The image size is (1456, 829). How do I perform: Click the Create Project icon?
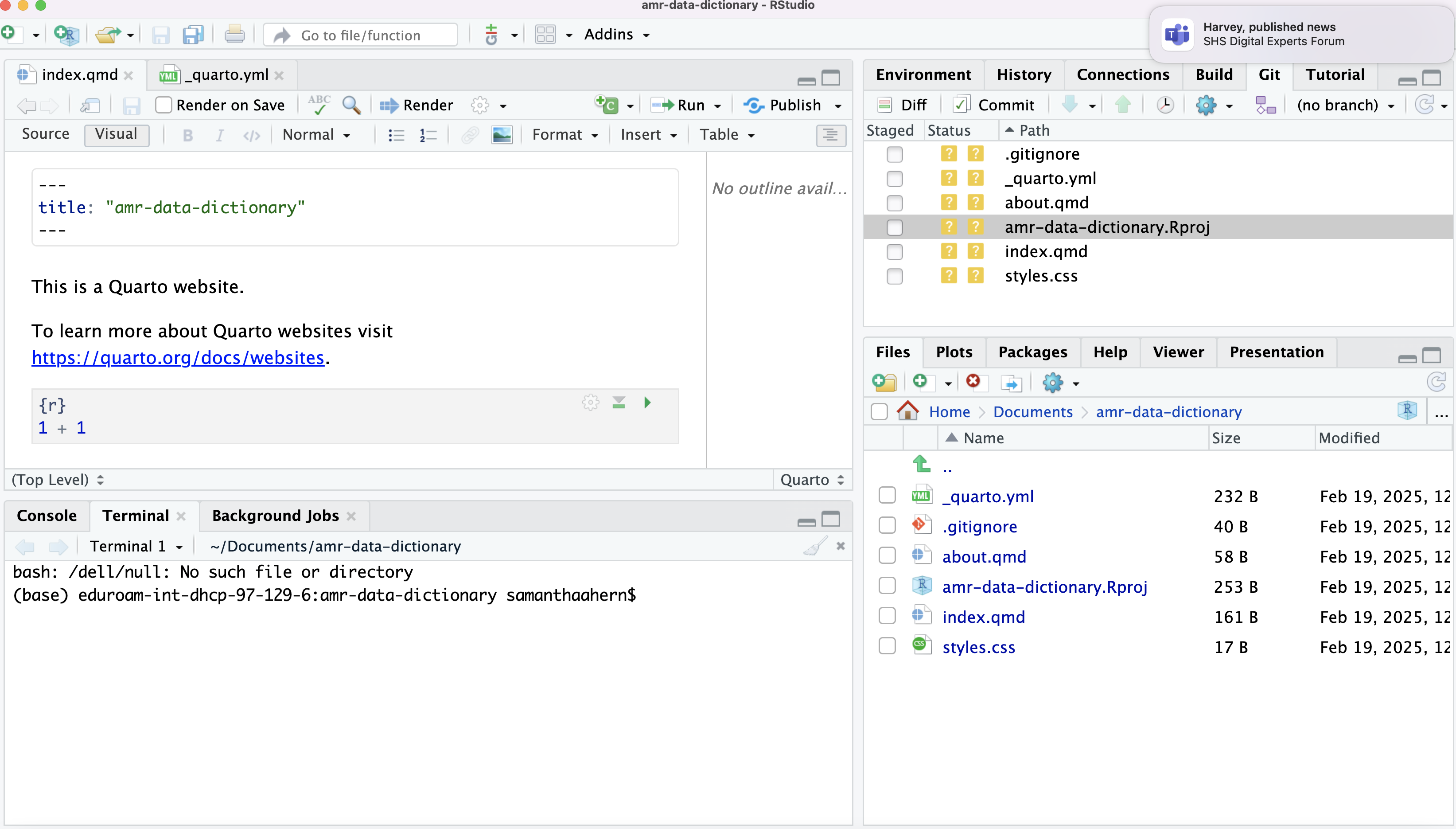[66, 34]
